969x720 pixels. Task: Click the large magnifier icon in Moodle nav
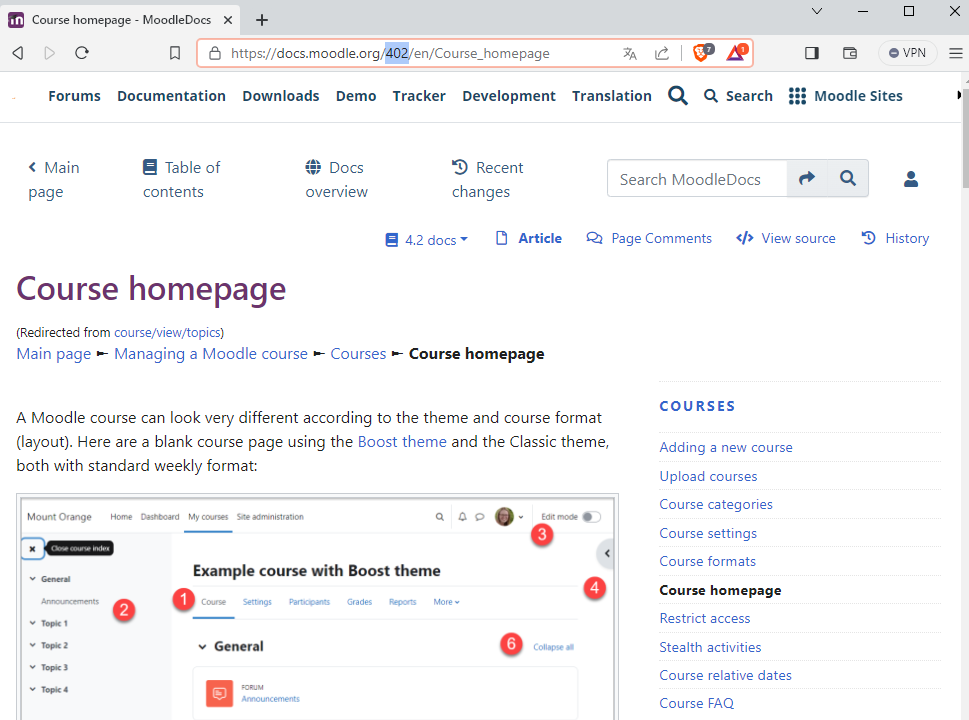tap(678, 96)
